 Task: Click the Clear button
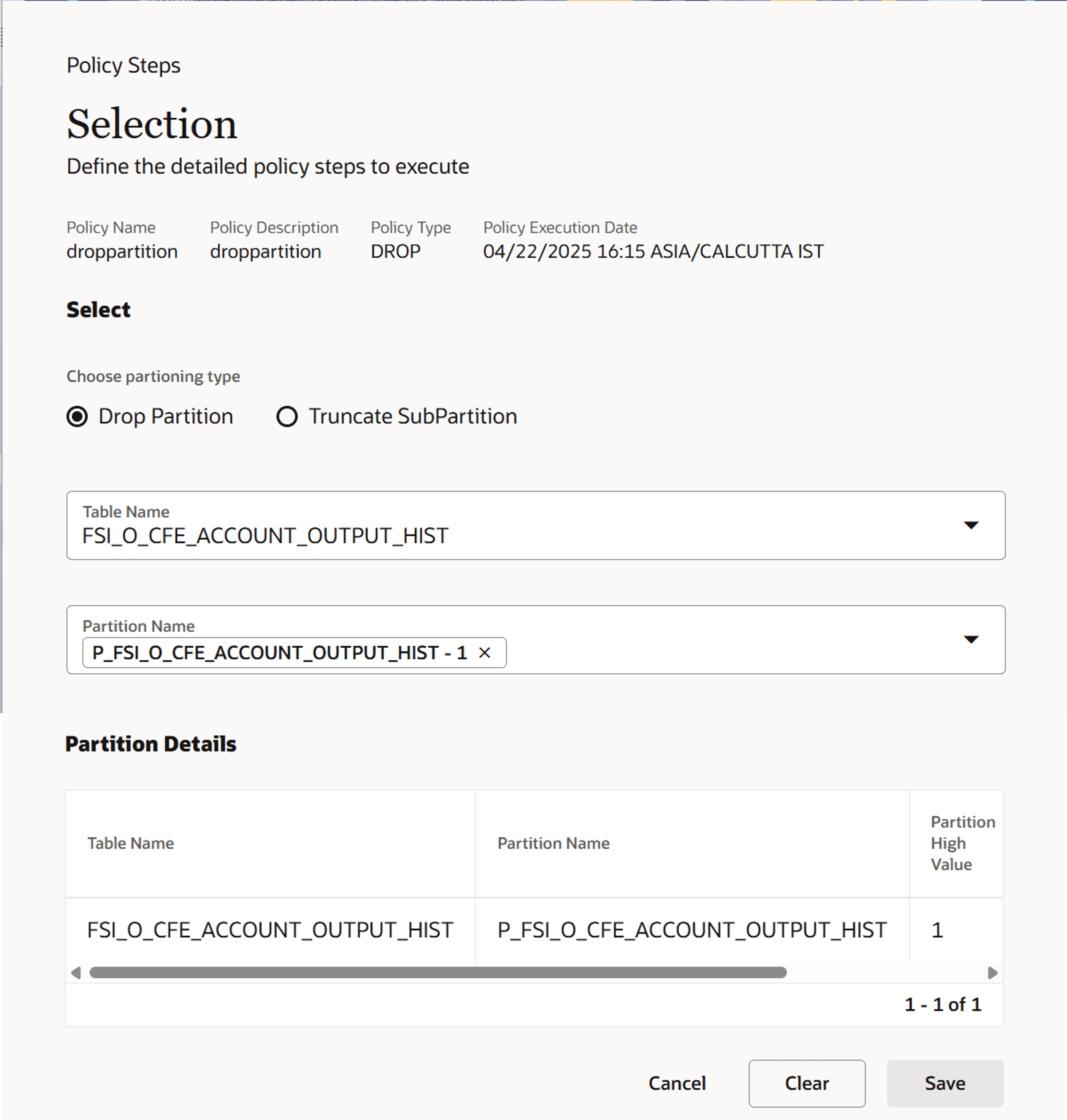point(806,1083)
